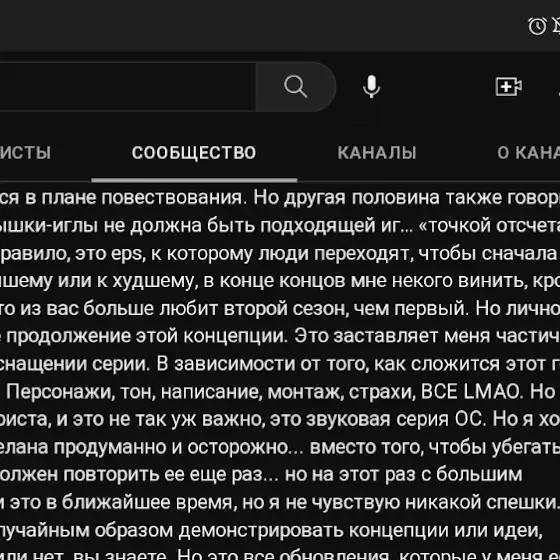Open the КАНАЛЫ tab
The width and height of the screenshot is (560, 560).
tap(377, 153)
